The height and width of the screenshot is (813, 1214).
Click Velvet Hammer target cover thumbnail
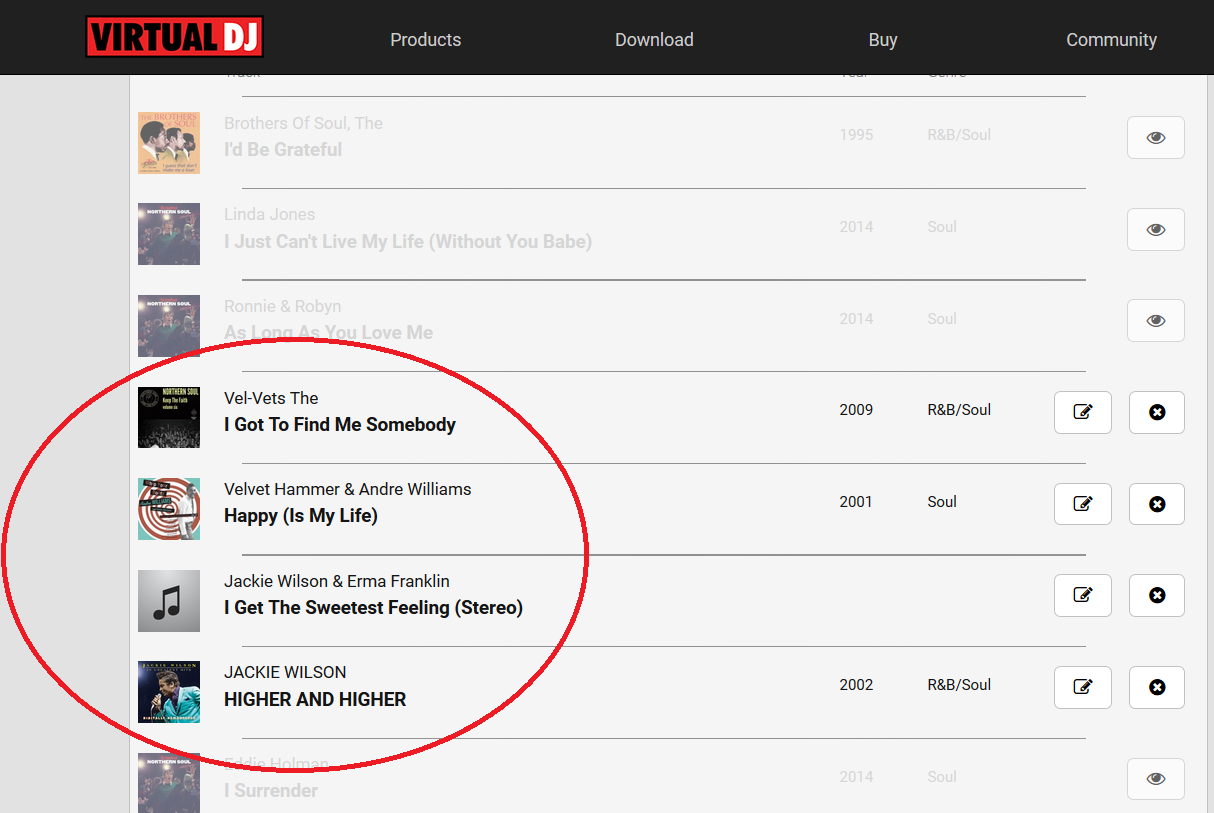pyautogui.click(x=169, y=509)
